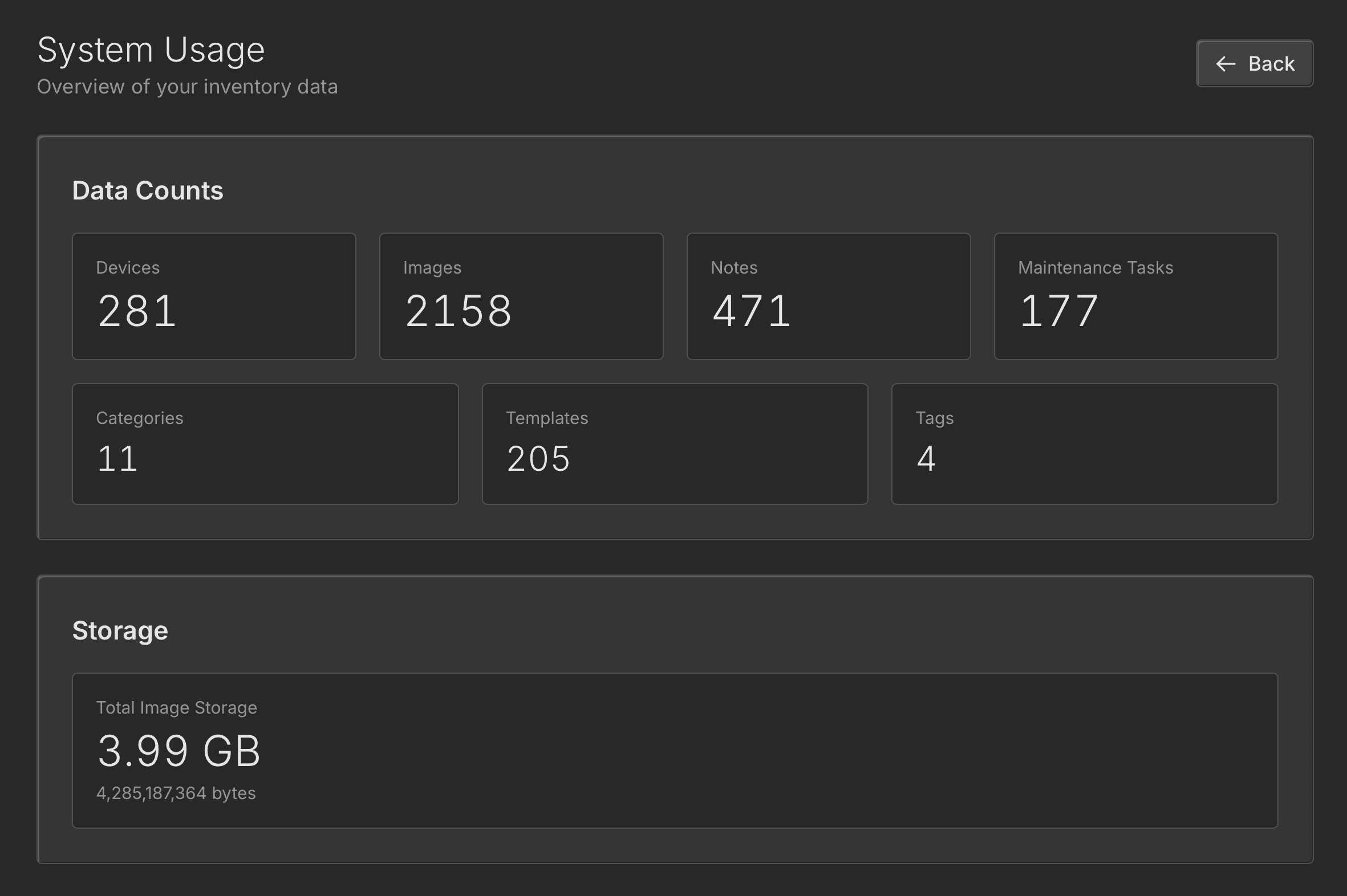Click the Templates label

pyautogui.click(x=546, y=418)
